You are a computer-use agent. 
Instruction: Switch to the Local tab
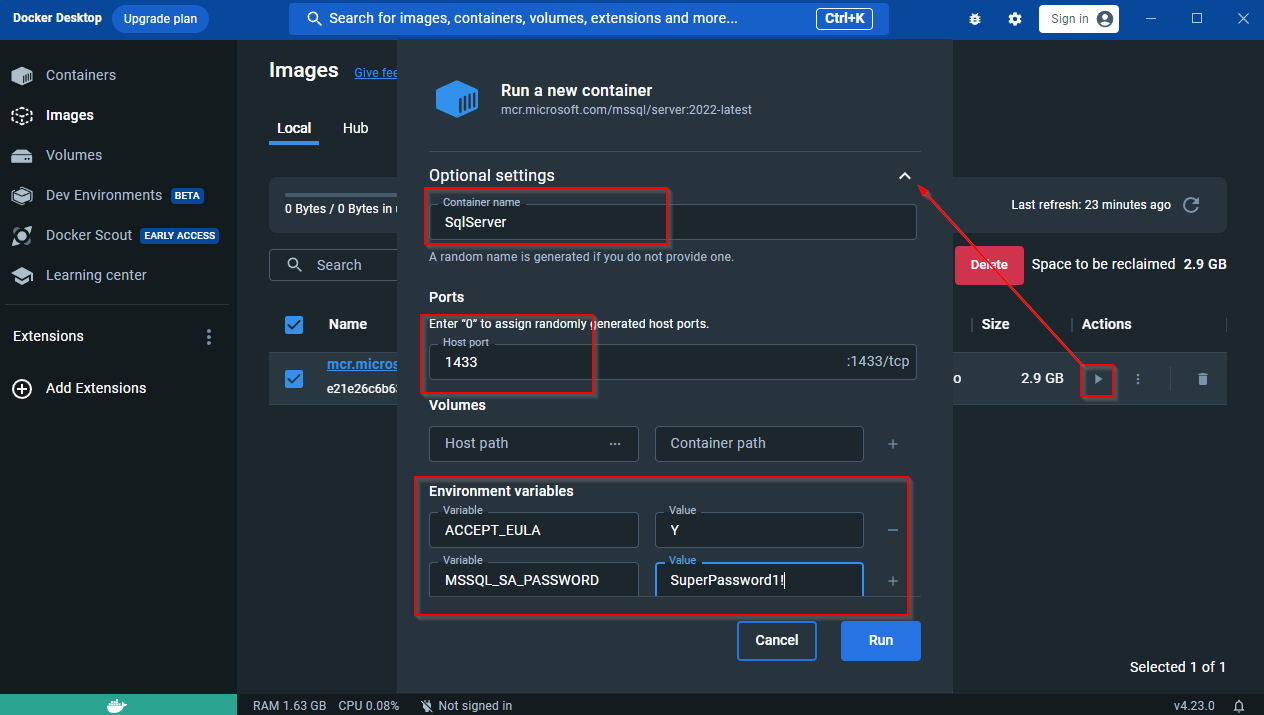(294, 128)
